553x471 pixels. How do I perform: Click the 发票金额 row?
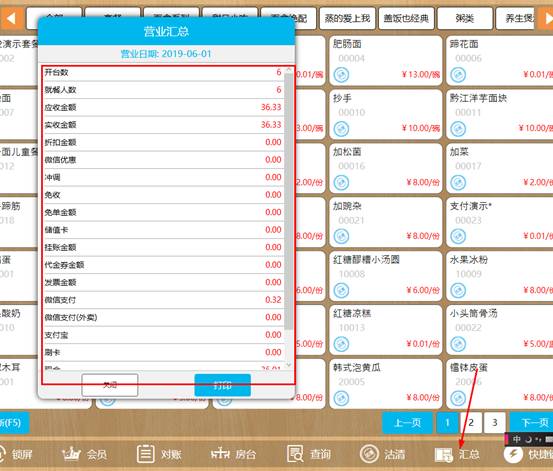[x=164, y=282]
